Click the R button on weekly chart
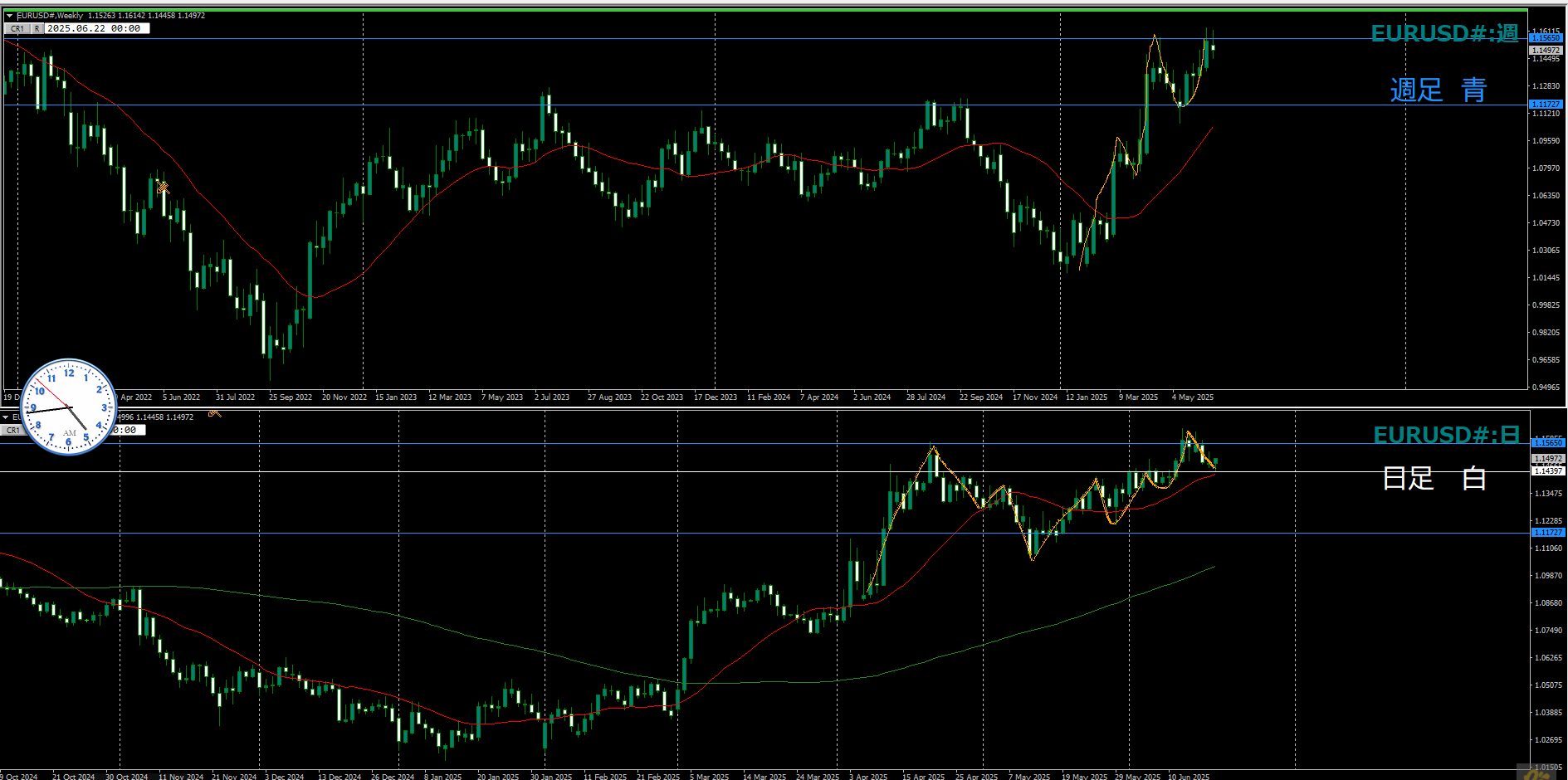This screenshot has height=780, width=1568. click(x=37, y=29)
